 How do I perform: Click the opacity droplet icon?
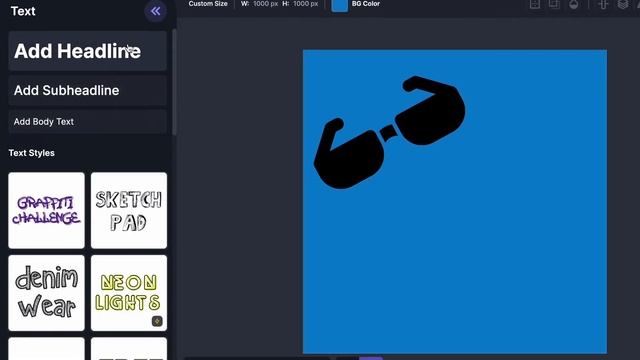573,4
